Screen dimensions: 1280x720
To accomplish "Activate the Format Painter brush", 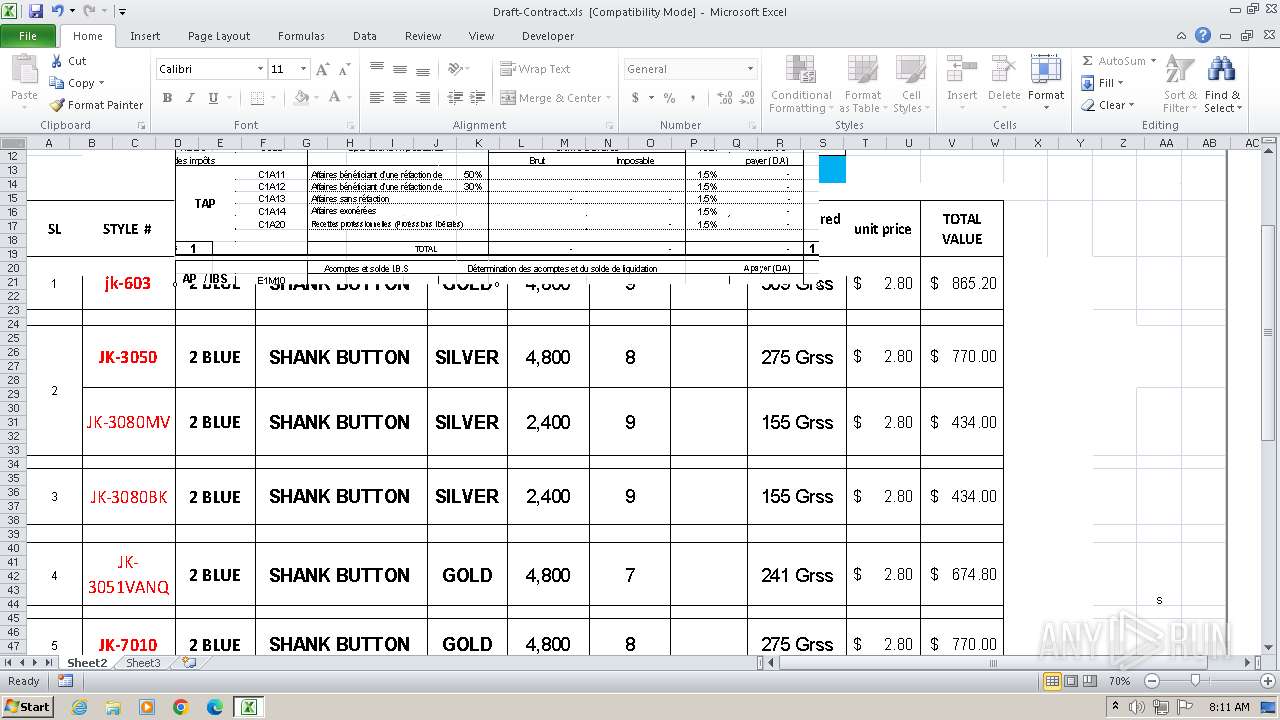I will (x=57, y=105).
